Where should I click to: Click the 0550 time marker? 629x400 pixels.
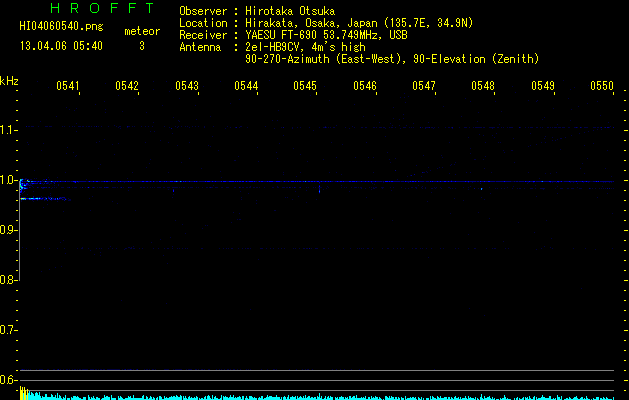(x=602, y=86)
